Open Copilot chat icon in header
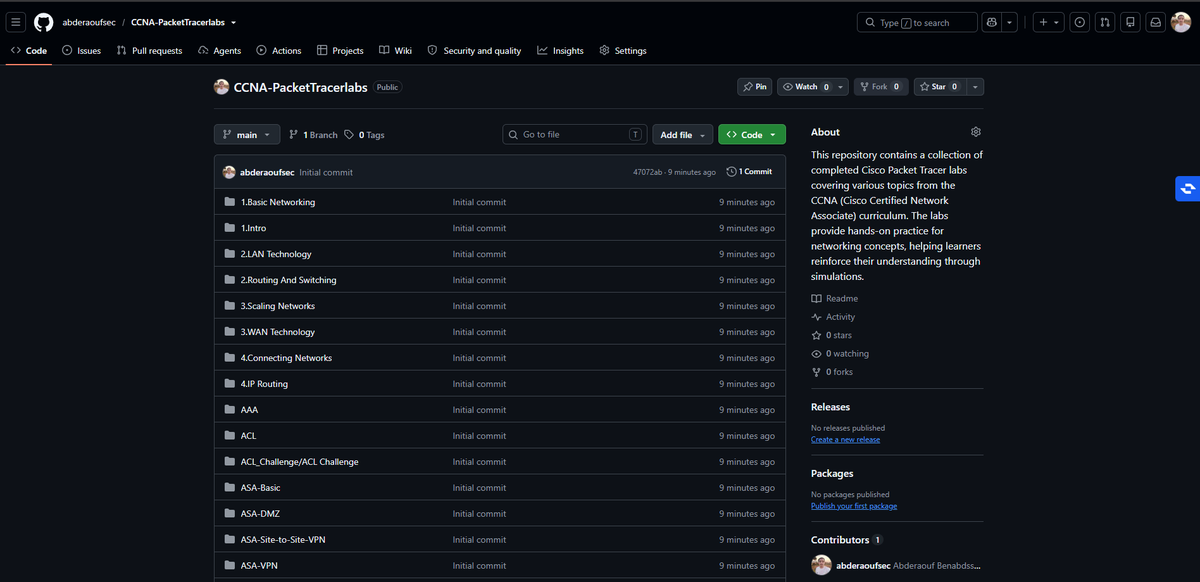1200x582 pixels. 992,22
